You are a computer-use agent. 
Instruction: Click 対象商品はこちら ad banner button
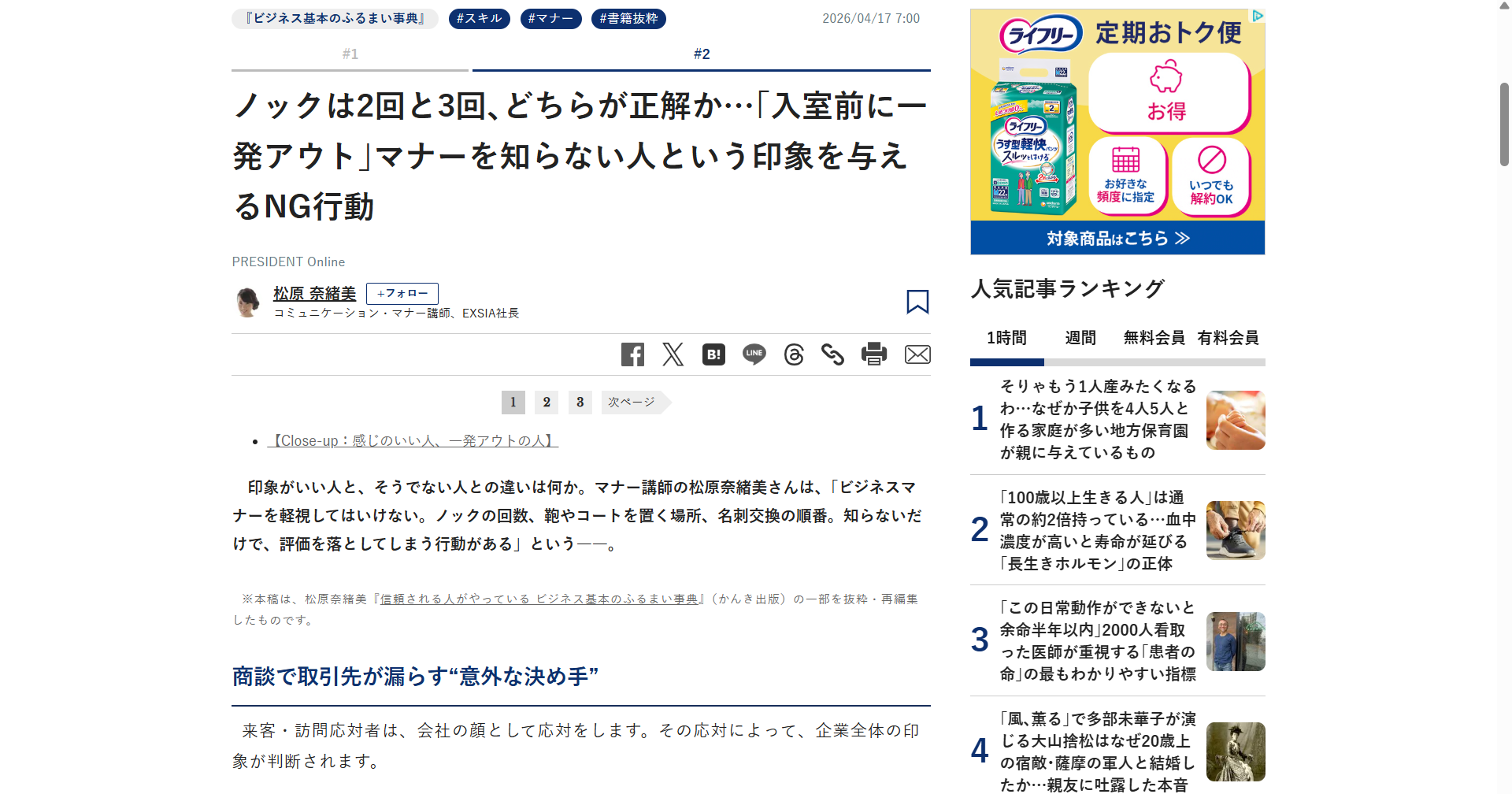click(x=1117, y=238)
